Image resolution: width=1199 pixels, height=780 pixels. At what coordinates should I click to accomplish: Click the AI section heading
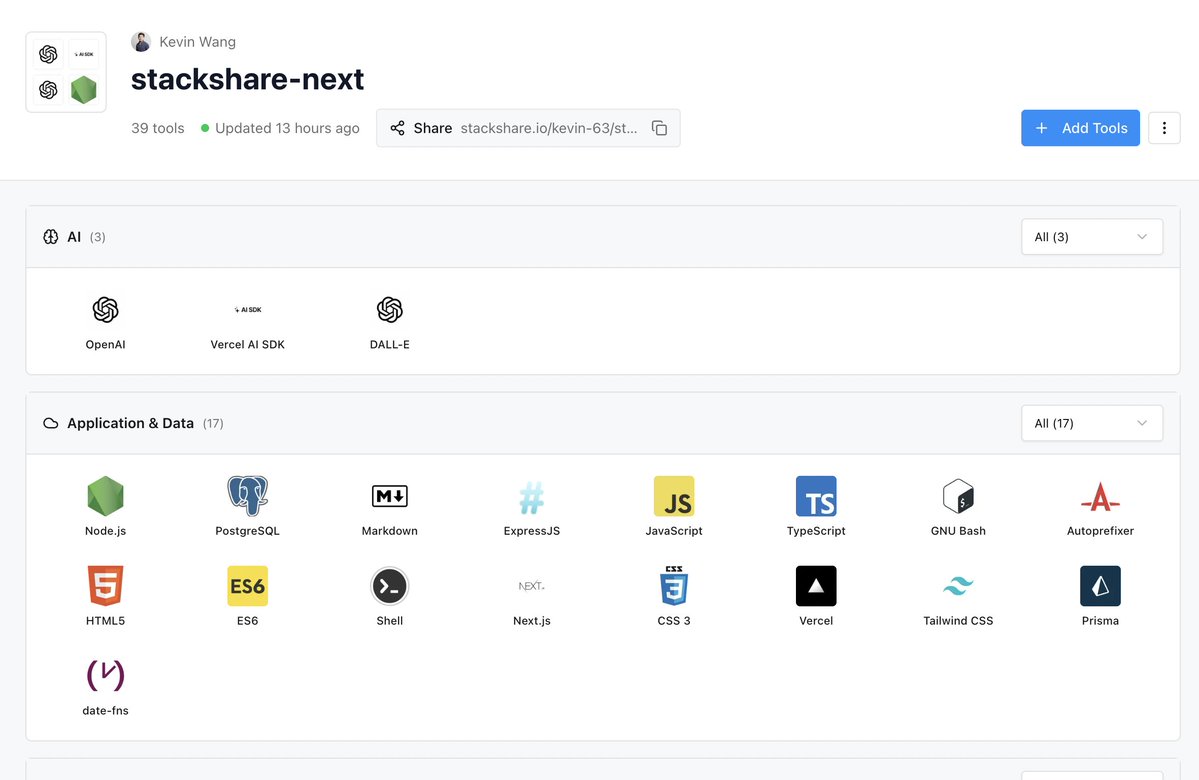click(x=74, y=237)
